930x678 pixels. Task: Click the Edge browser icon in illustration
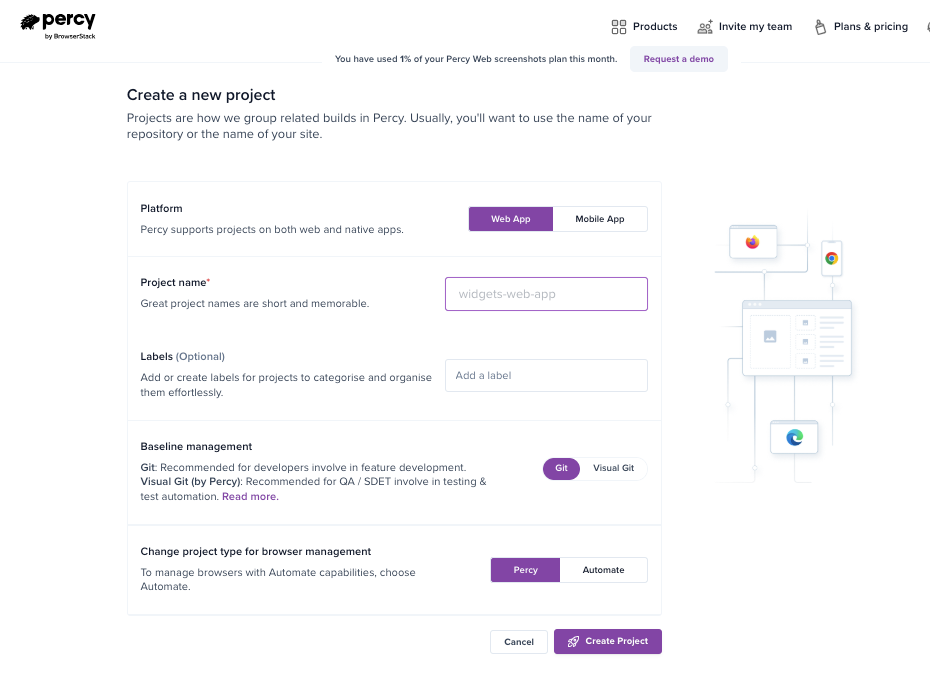[x=794, y=437]
